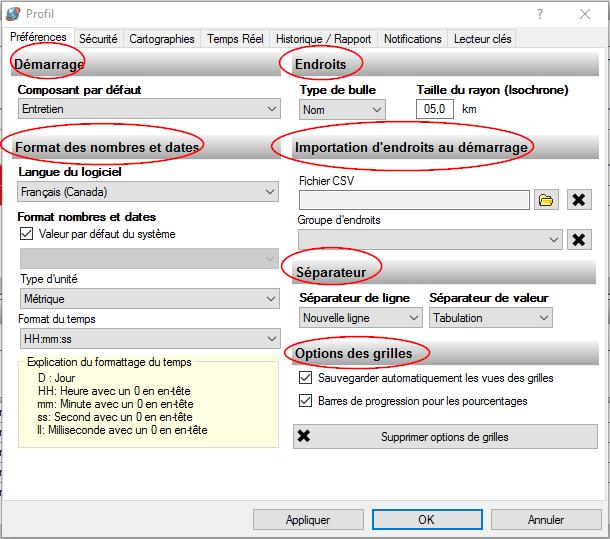Click the Appliquer button

308,520
